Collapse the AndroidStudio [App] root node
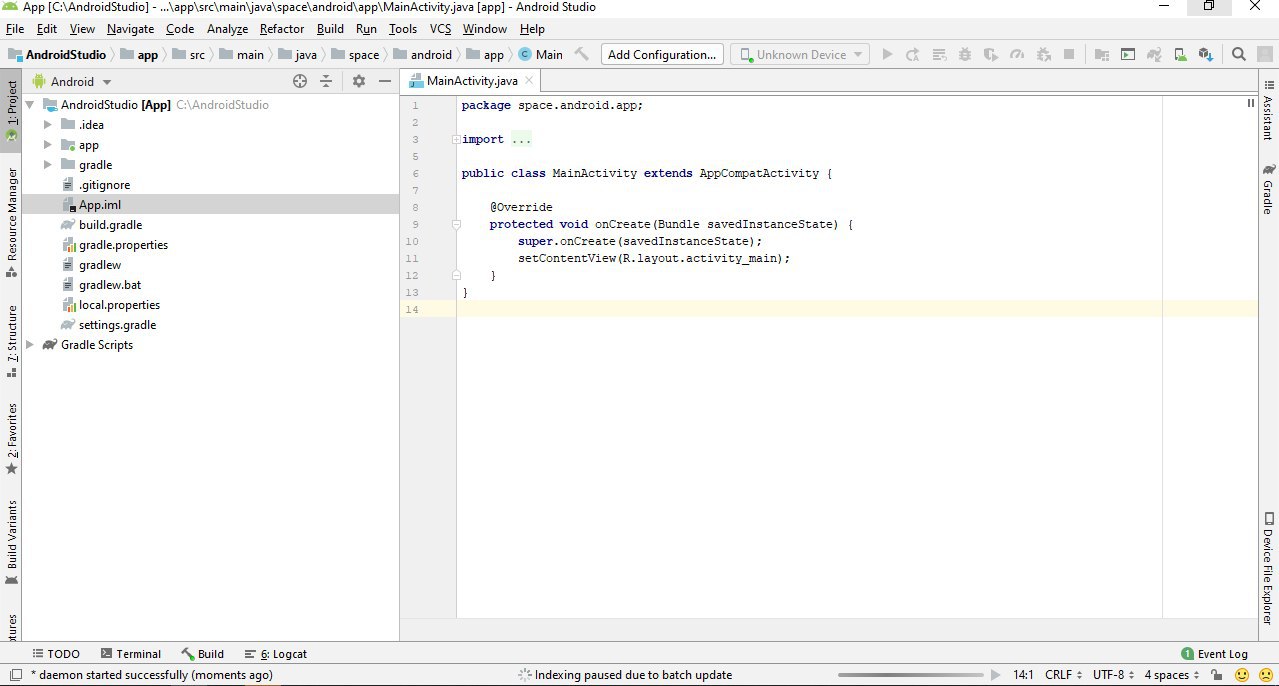1279x686 pixels. click(30, 105)
